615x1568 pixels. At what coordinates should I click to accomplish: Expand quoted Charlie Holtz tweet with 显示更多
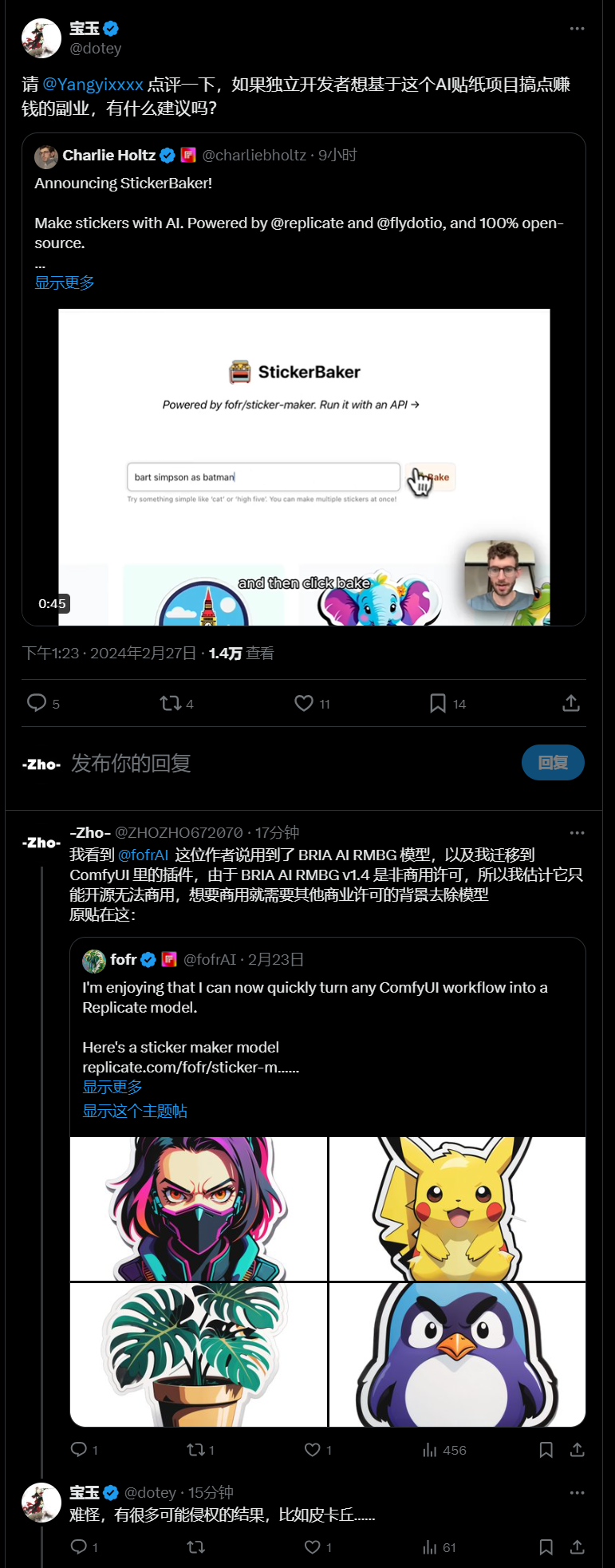tap(65, 282)
